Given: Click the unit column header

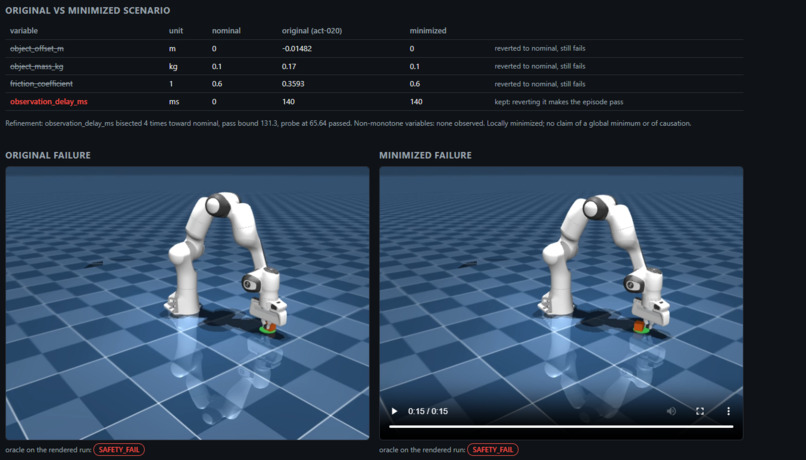Looking at the screenshot, I should [176, 31].
